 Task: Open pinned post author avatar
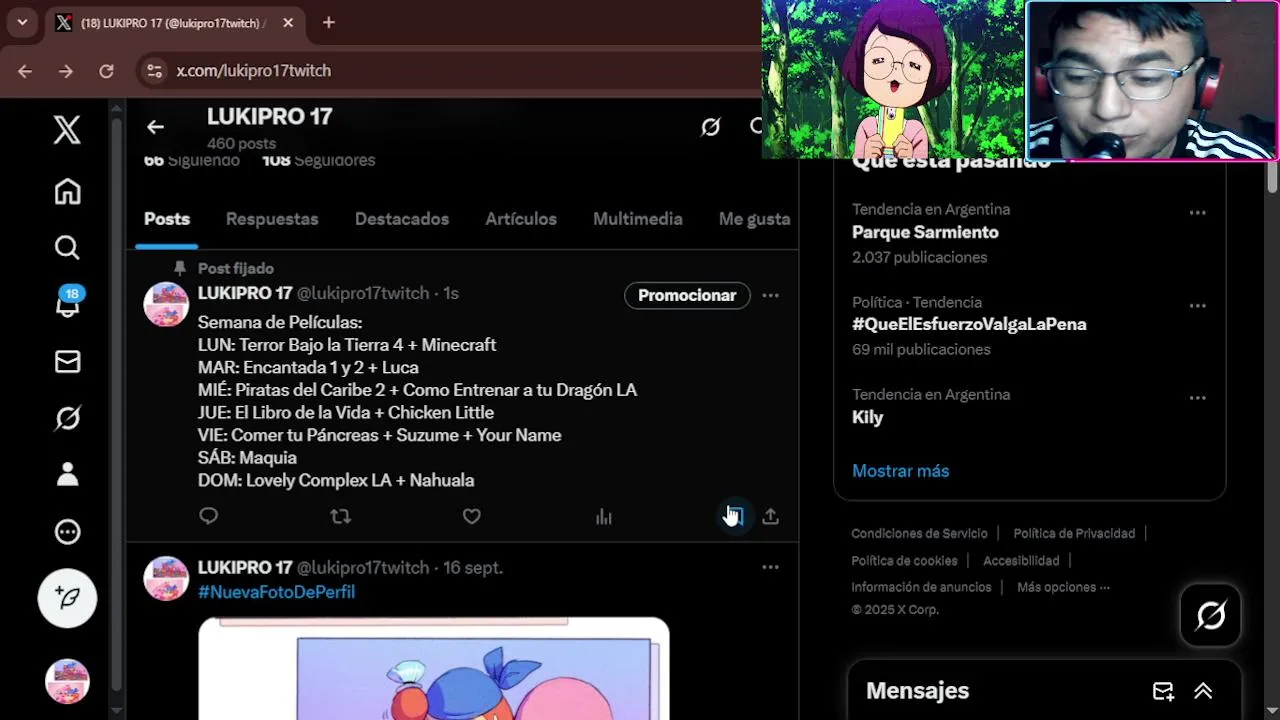coord(166,304)
